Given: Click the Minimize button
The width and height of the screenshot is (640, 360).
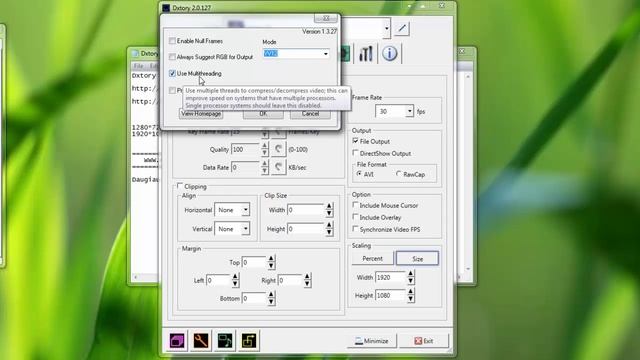Looking at the screenshot, I should pyautogui.click(x=371, y=341).
